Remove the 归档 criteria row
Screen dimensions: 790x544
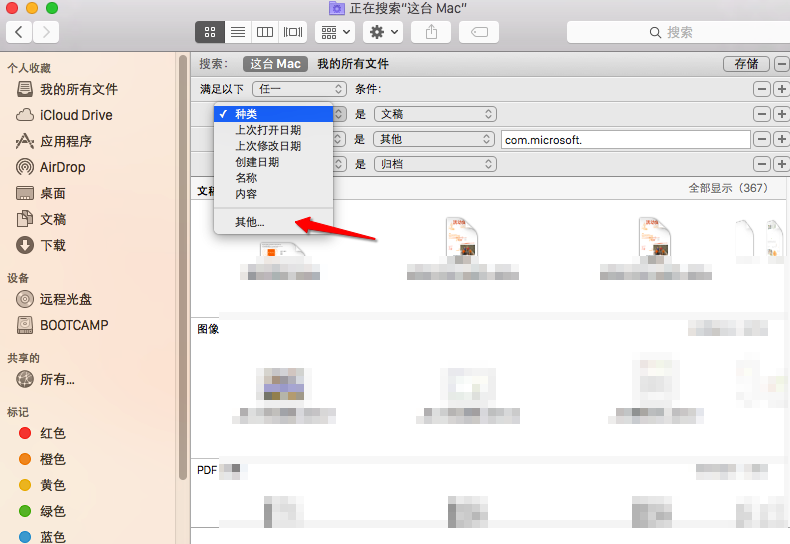pyautogui.click(x=762, y=164)
